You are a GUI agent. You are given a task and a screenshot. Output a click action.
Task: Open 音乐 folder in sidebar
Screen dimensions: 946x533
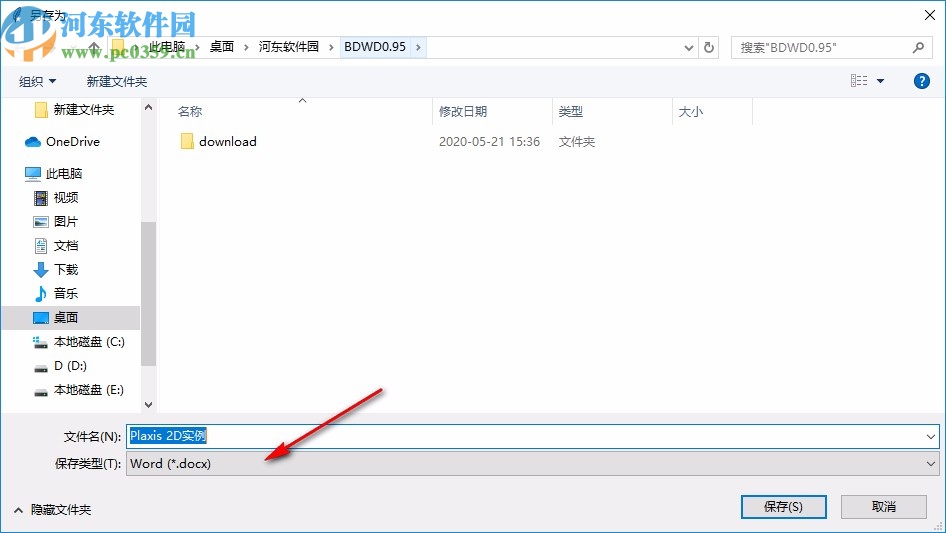click(66, 293)
